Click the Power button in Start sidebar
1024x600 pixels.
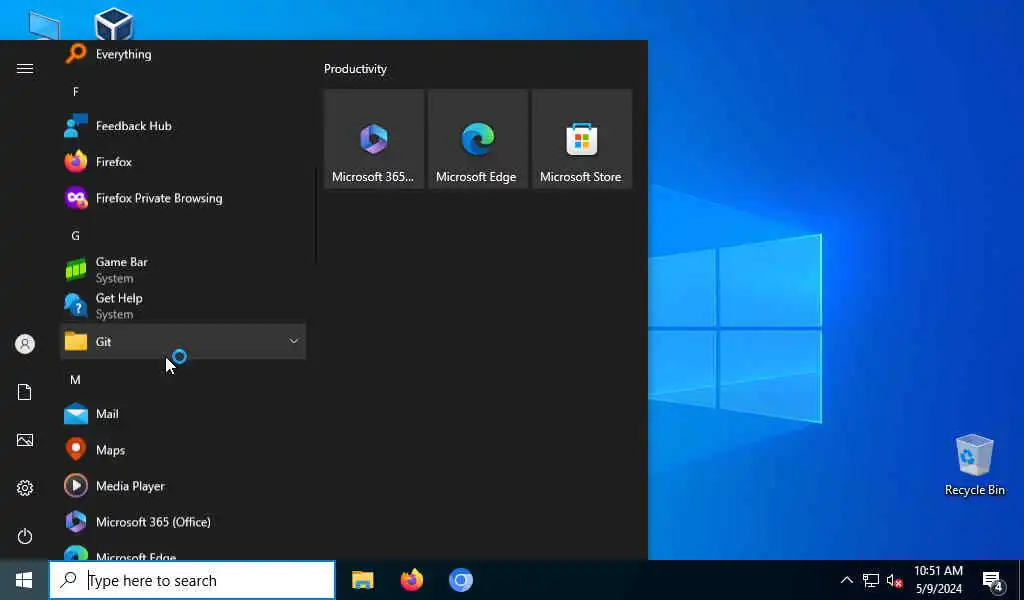25,536
